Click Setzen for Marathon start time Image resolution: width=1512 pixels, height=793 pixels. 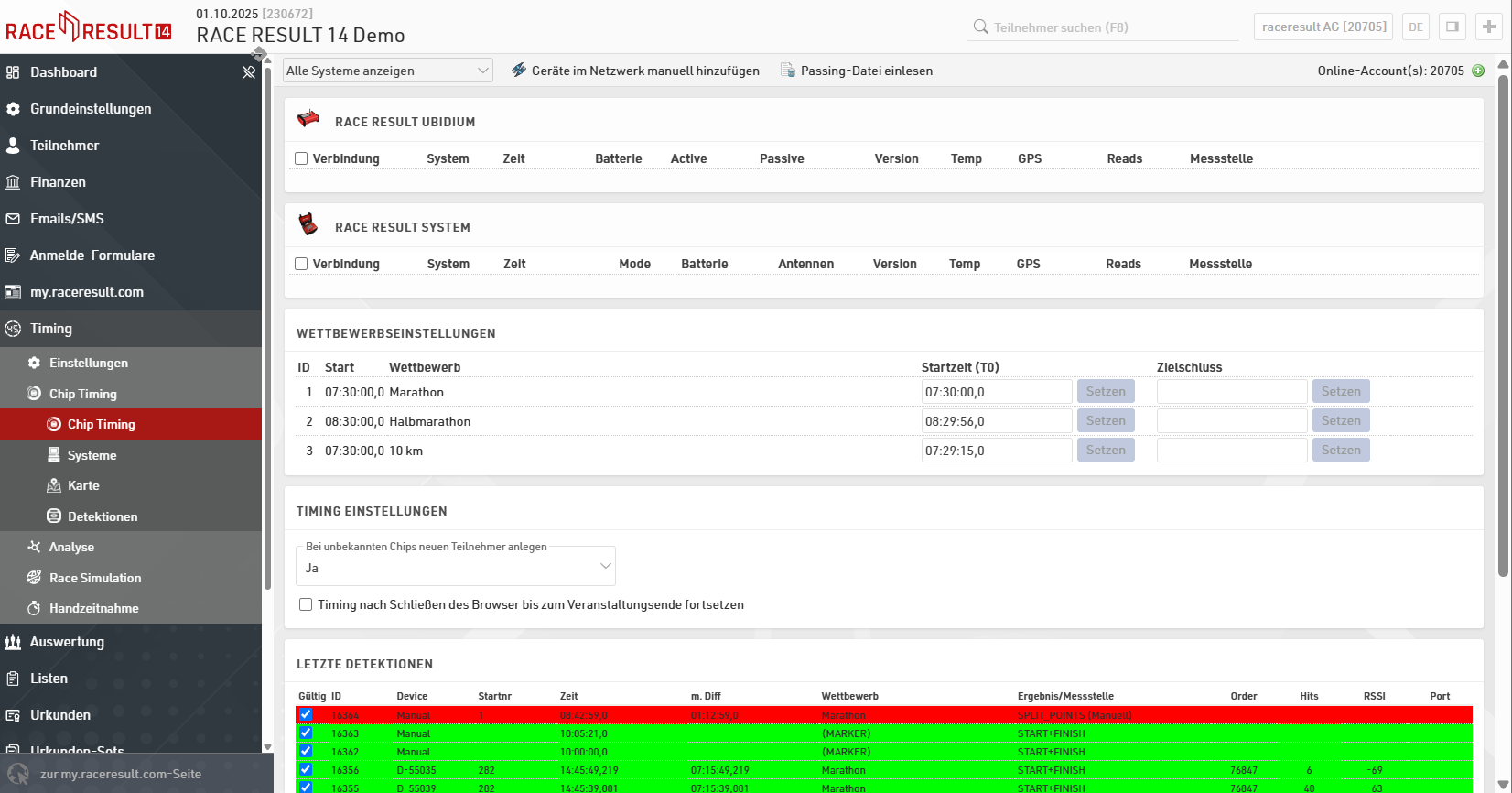(1106, 392)
